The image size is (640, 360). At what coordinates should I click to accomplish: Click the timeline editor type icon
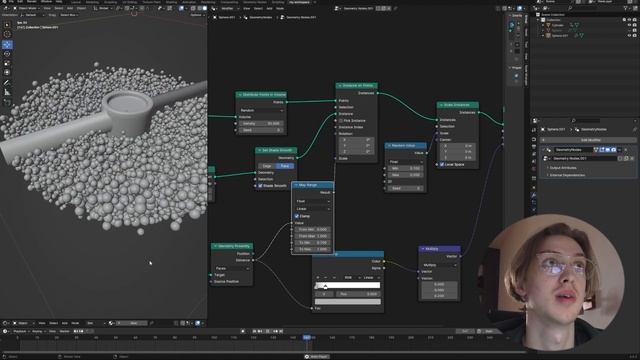pos(6,331)
